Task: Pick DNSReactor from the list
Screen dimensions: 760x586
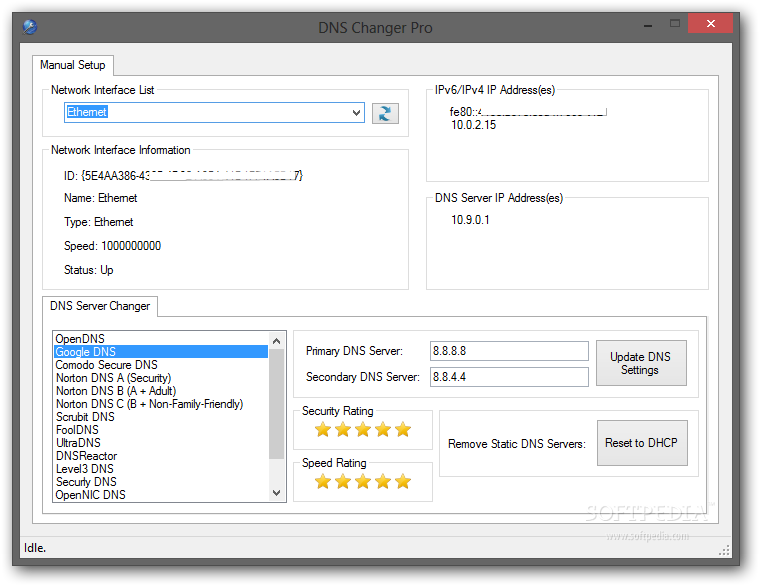Action: click(x=161, y=456)
